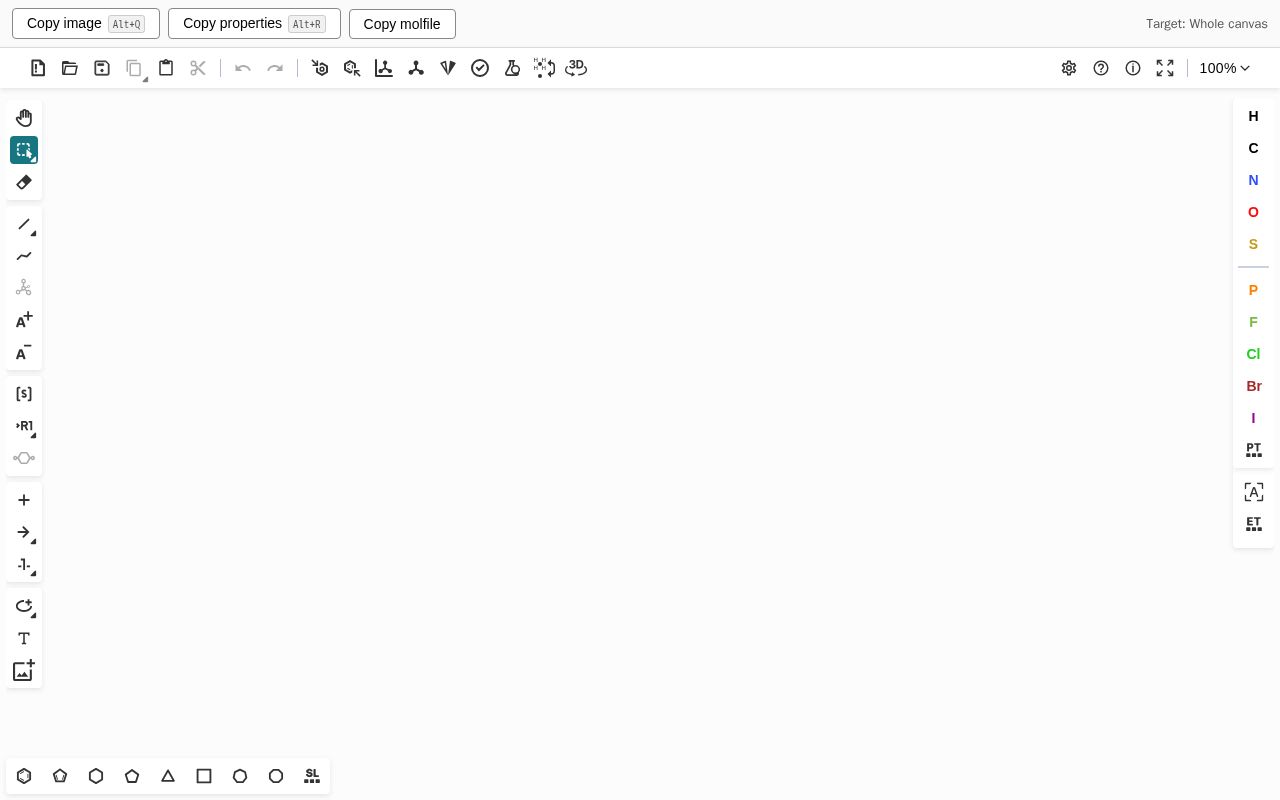Click the Calculate CIP icon
This screenshot has width=1280, height=800.
448,68
